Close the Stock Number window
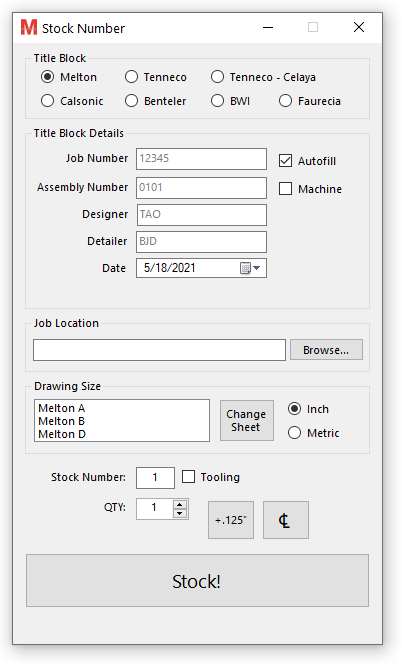Image resolution: width=402 pixels, height=664 pixels. click(x=359, y=28)
